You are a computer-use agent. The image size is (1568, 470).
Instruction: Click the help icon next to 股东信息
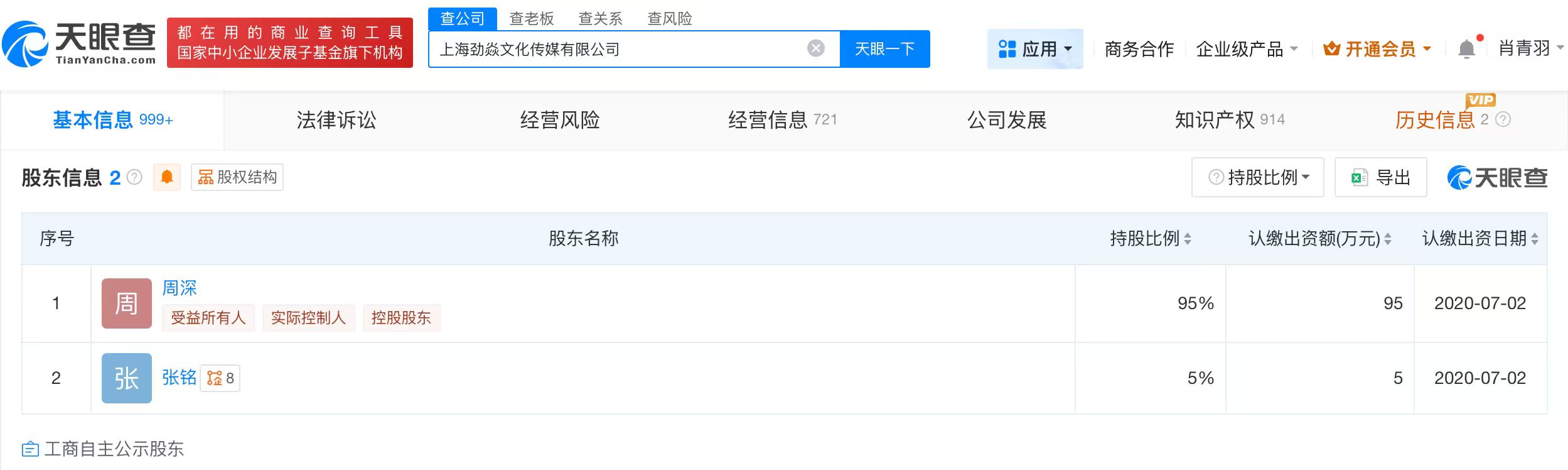tap(134, 178)
